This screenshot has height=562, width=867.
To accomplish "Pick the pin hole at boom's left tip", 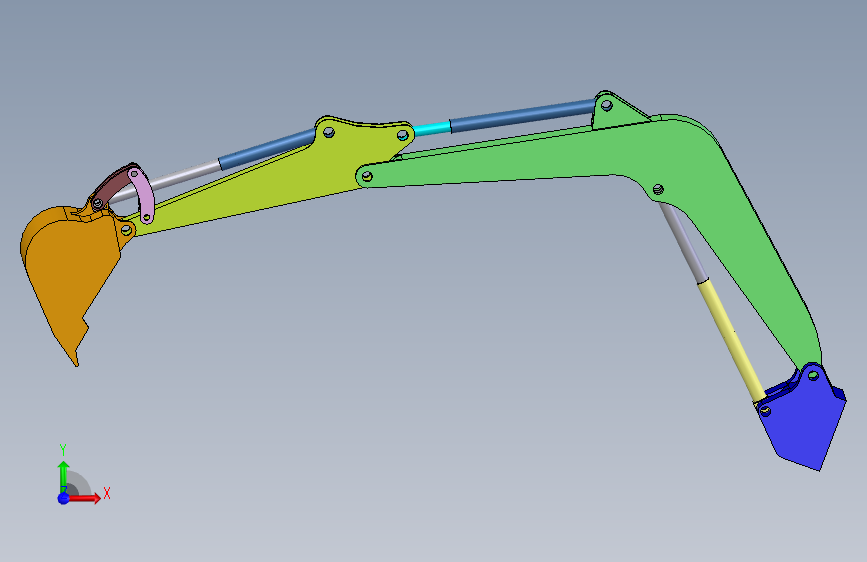I will [367, 177].
